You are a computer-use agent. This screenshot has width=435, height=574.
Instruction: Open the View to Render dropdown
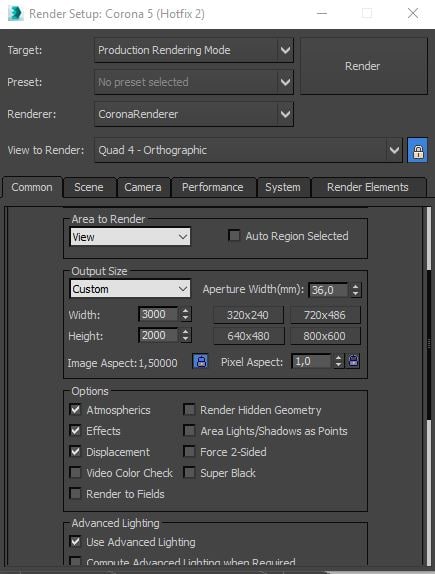tap(248, 150)
